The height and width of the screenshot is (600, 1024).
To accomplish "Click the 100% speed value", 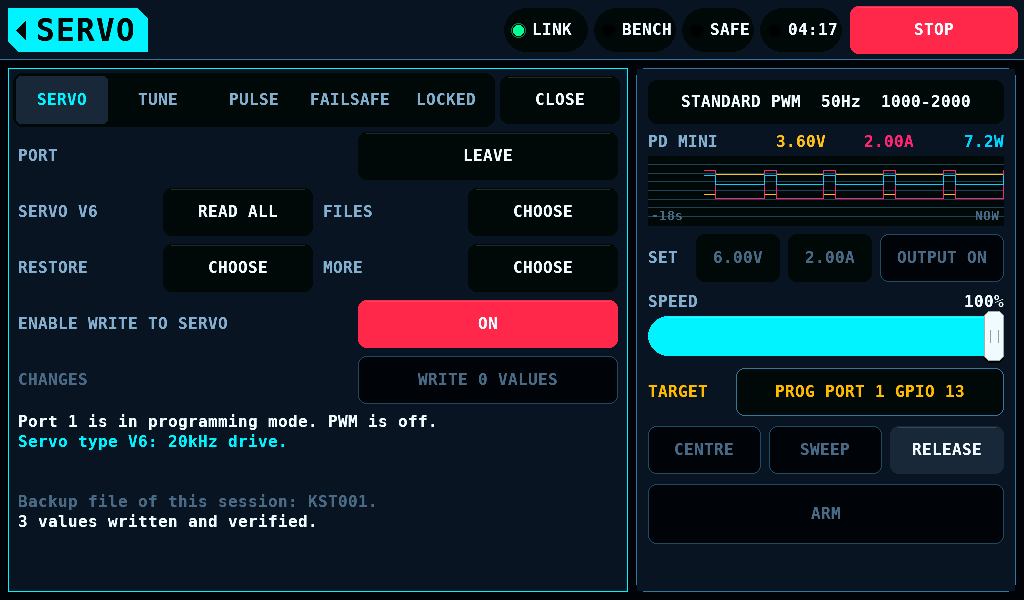I will 984,302.
